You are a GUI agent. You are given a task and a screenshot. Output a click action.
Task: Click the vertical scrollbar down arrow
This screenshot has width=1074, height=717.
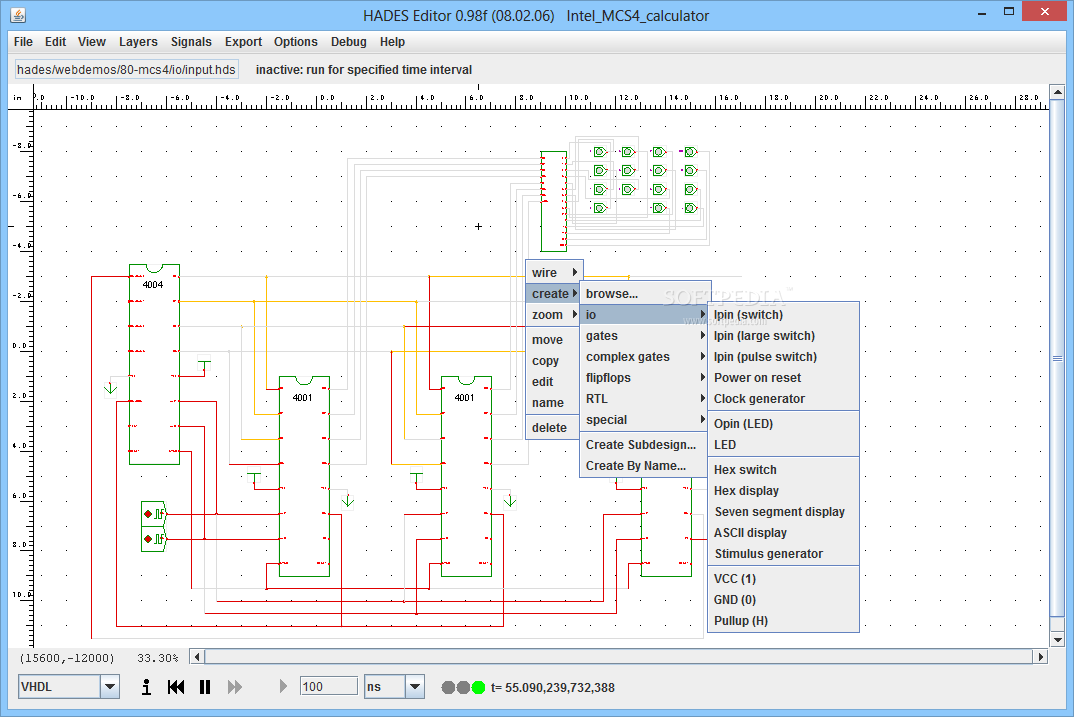(x=1058, y=640)
